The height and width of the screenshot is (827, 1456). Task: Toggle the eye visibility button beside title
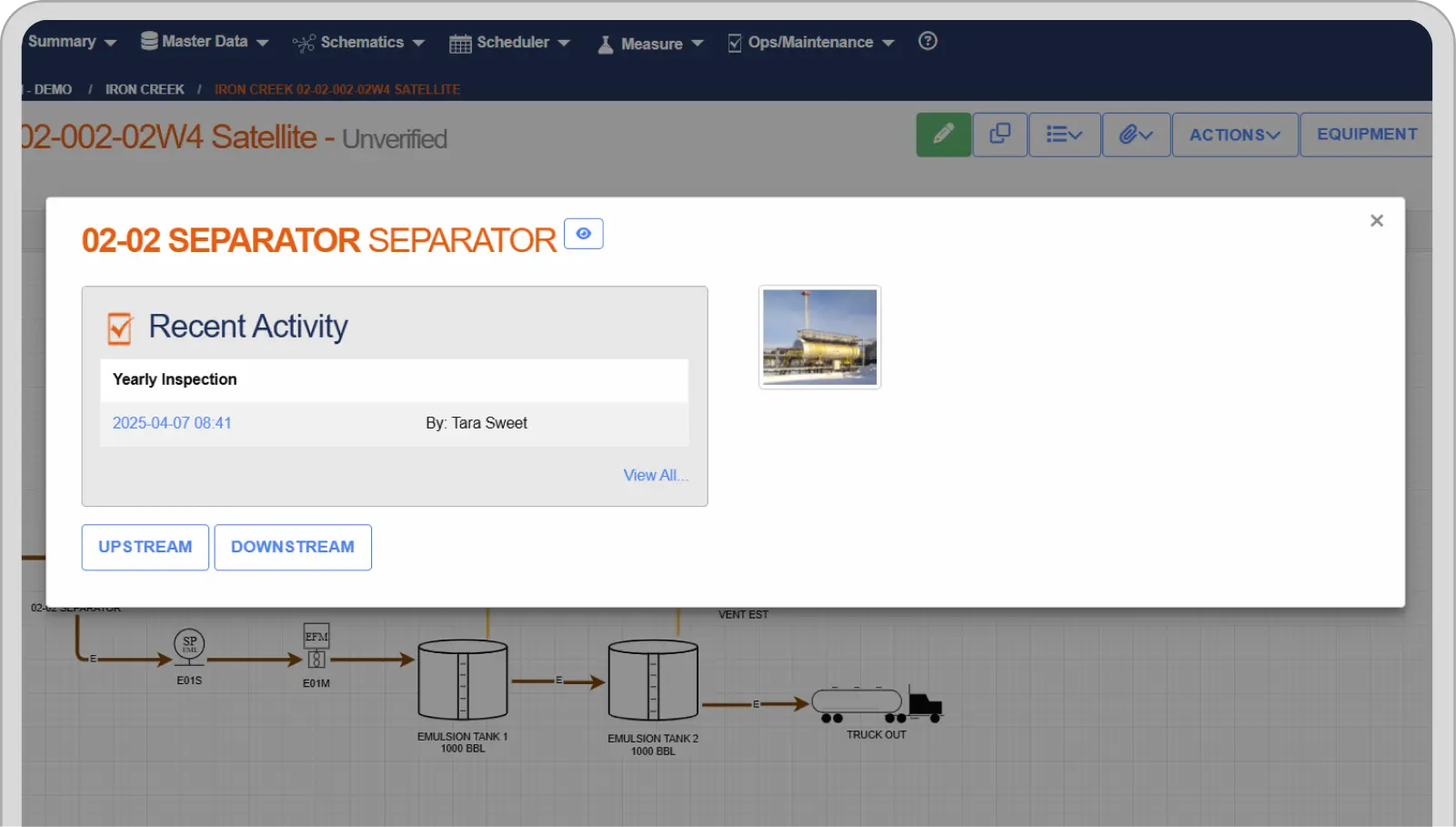pos(583,234)
